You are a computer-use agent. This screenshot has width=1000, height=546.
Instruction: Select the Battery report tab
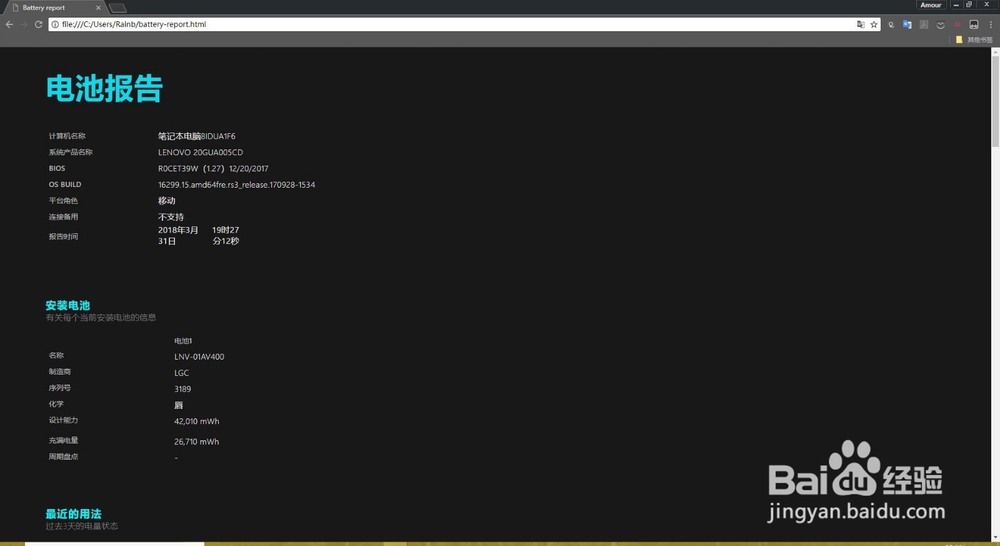click(54, 8)
